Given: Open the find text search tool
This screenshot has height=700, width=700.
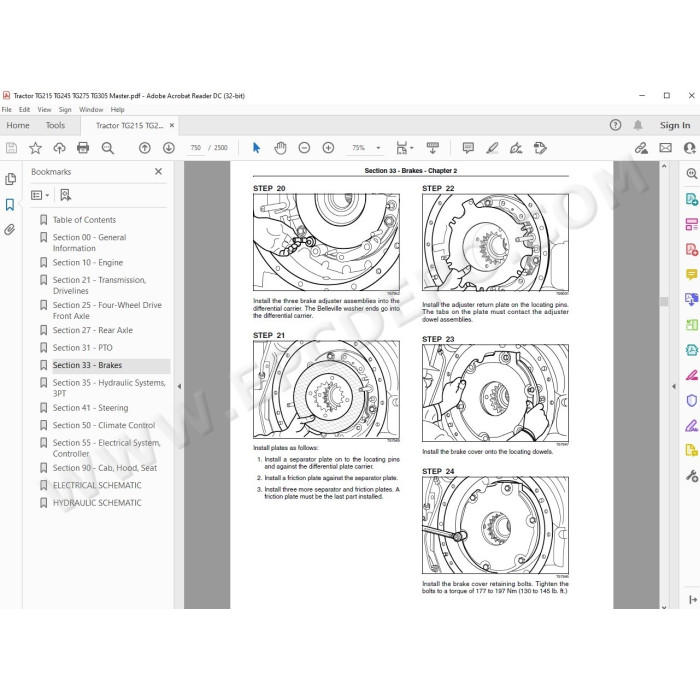Looking at the screenshot, I should click(107, 148).
